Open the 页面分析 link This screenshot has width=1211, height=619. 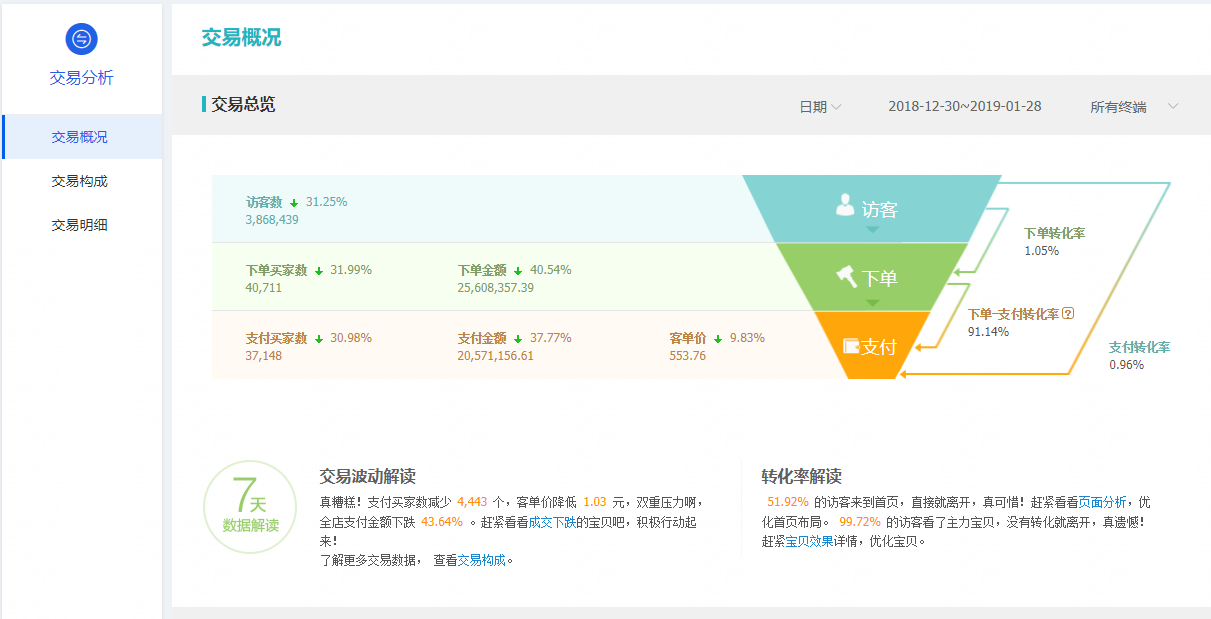click(1103, 502)
